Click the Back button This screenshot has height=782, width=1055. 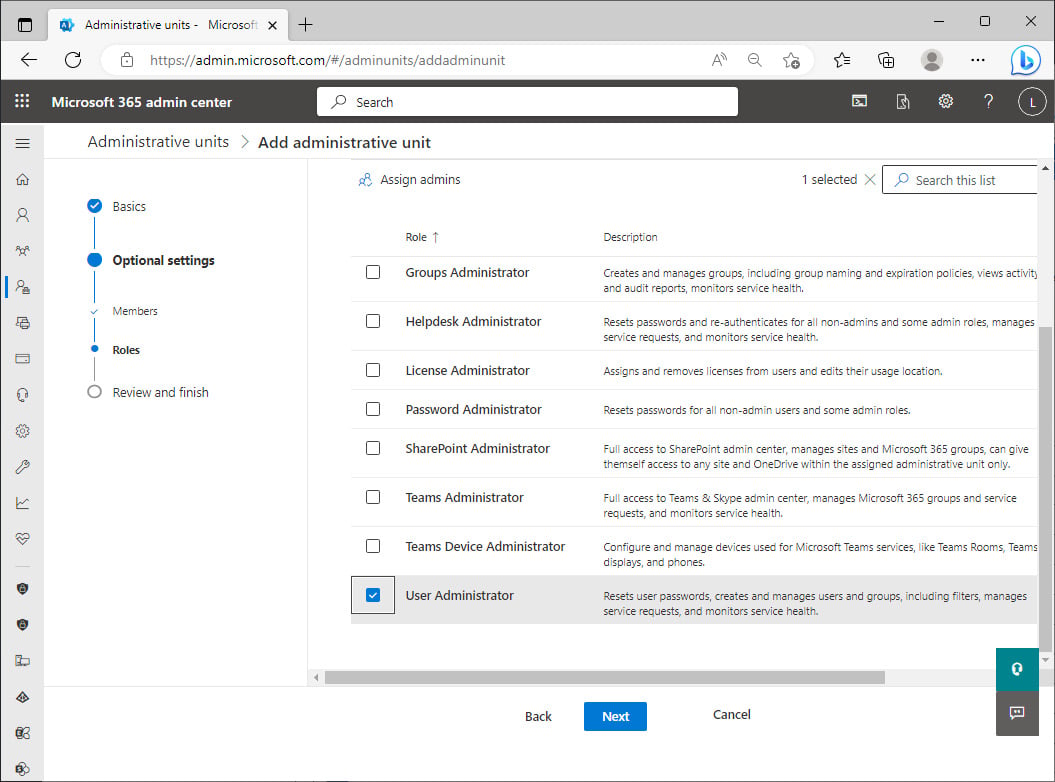coord(538,716)
